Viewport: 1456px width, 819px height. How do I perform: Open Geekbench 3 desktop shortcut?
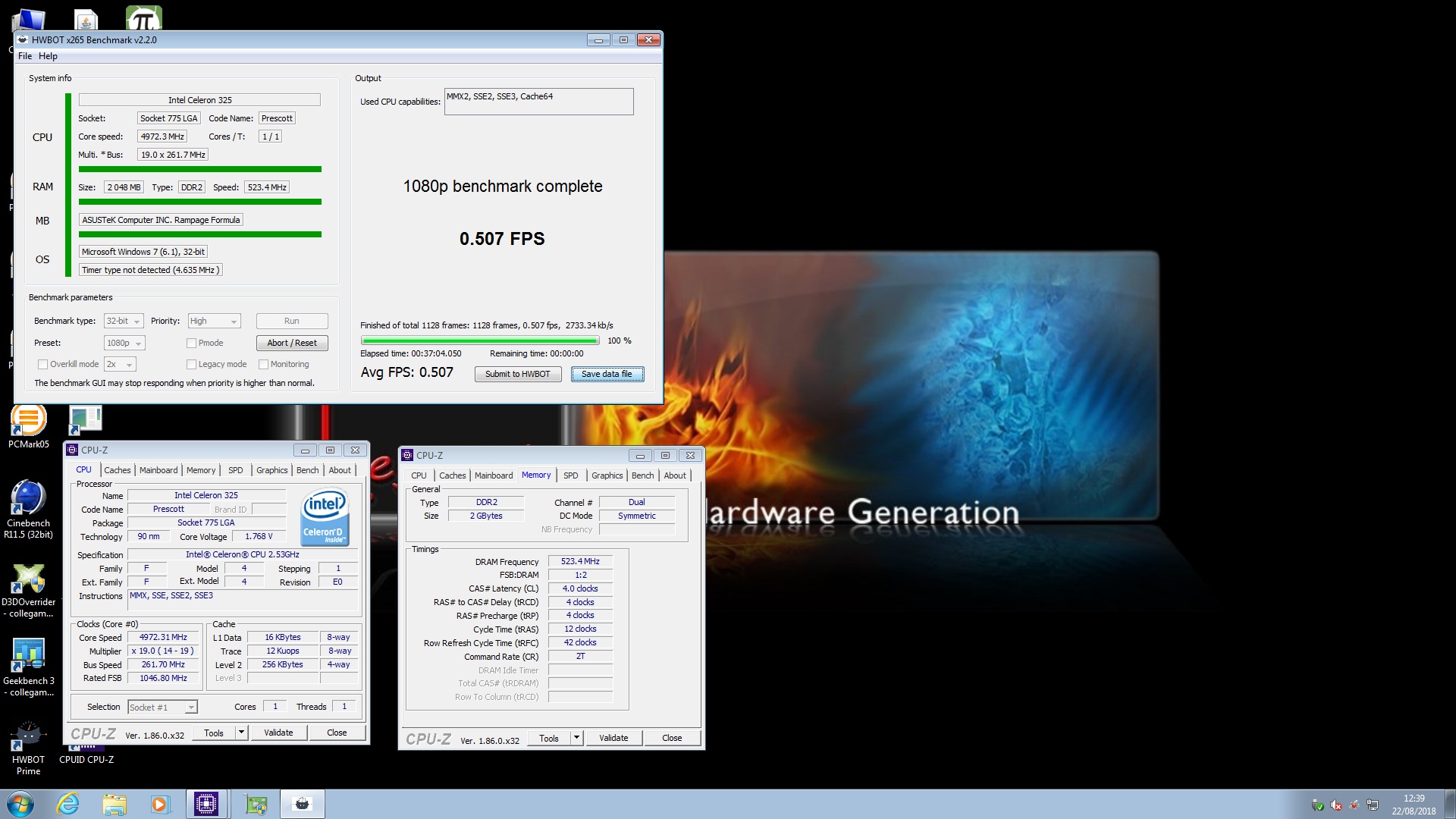pyautogui.click(x=28, y=667)
